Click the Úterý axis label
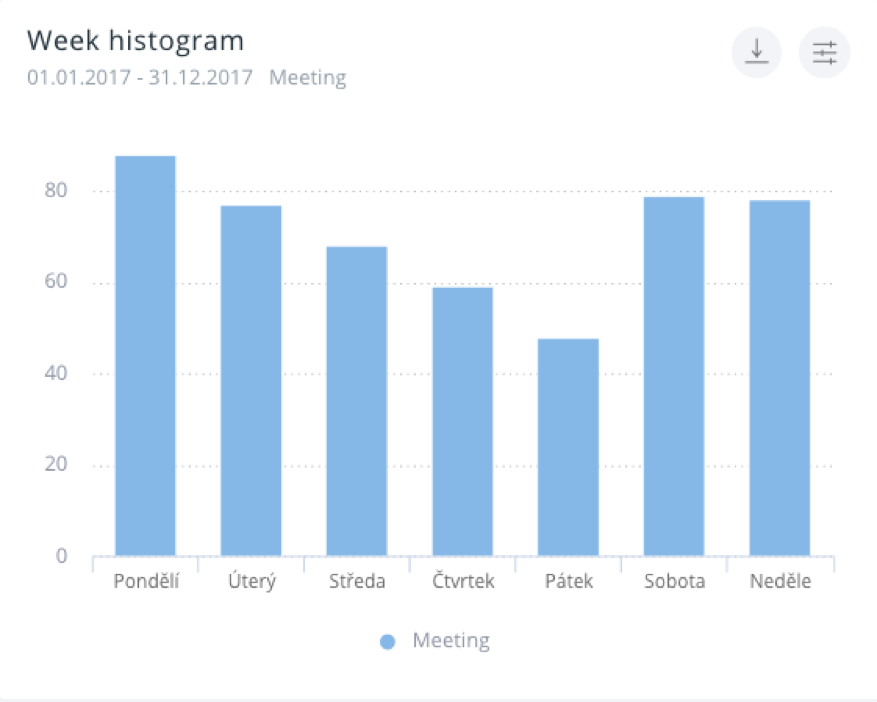 coord(251,582)
